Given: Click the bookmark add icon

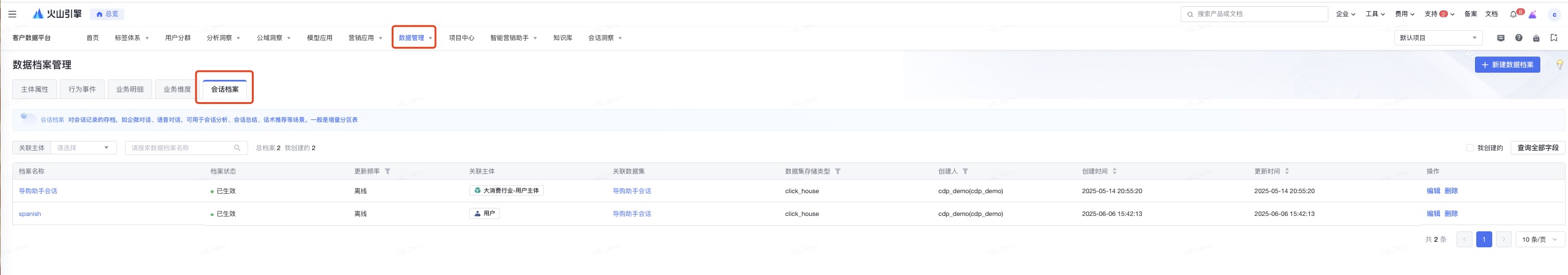Looking at the screenshot, I should (1554, 38).
